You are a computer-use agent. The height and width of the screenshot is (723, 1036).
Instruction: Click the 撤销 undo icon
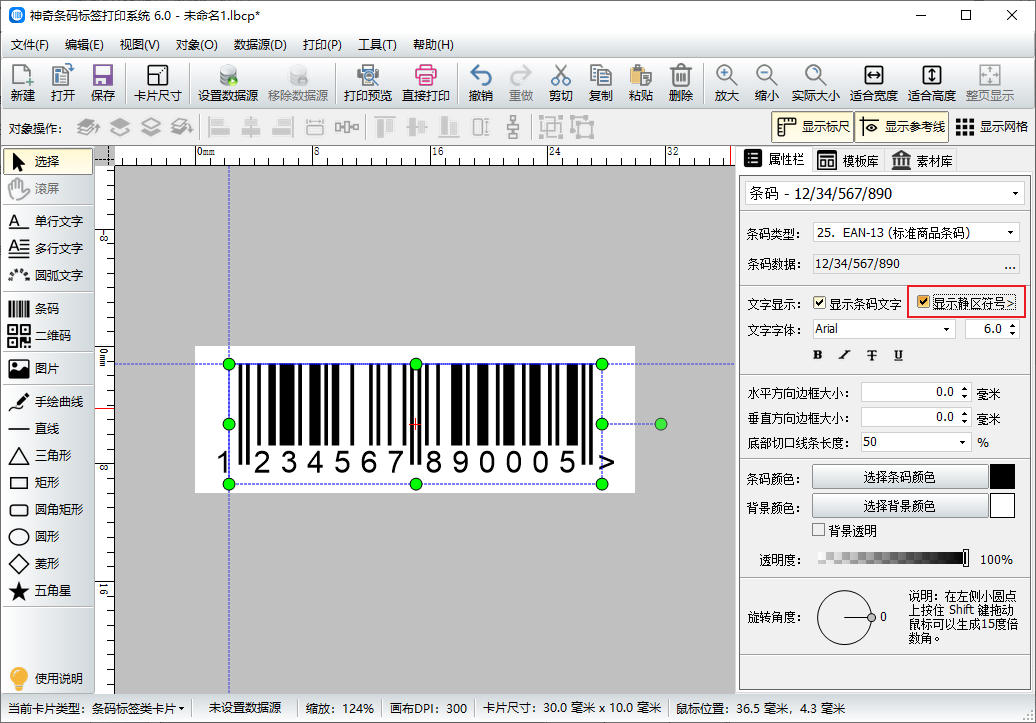tap(480, 83)
